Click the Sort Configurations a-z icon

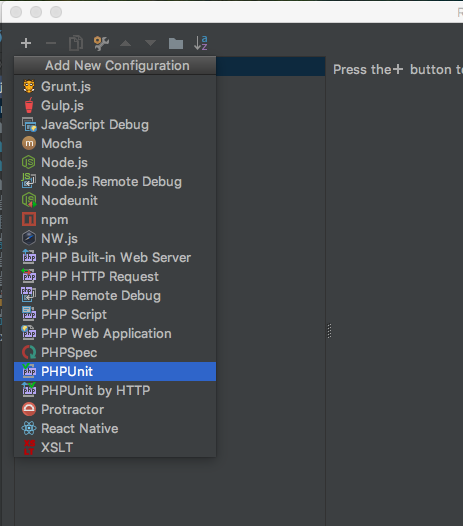[x=201, y=43]
